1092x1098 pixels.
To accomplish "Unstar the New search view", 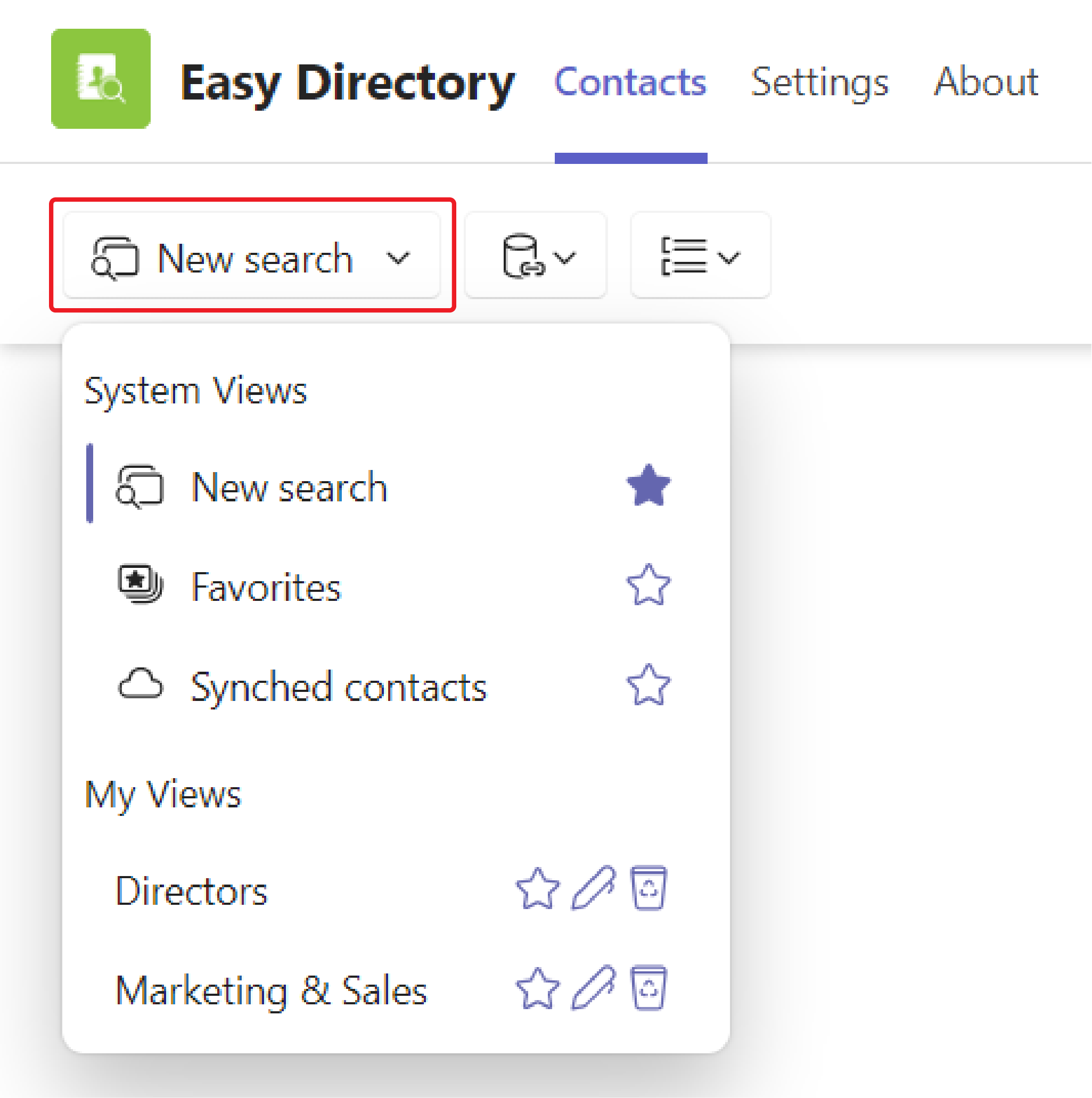I will (648, 485).
